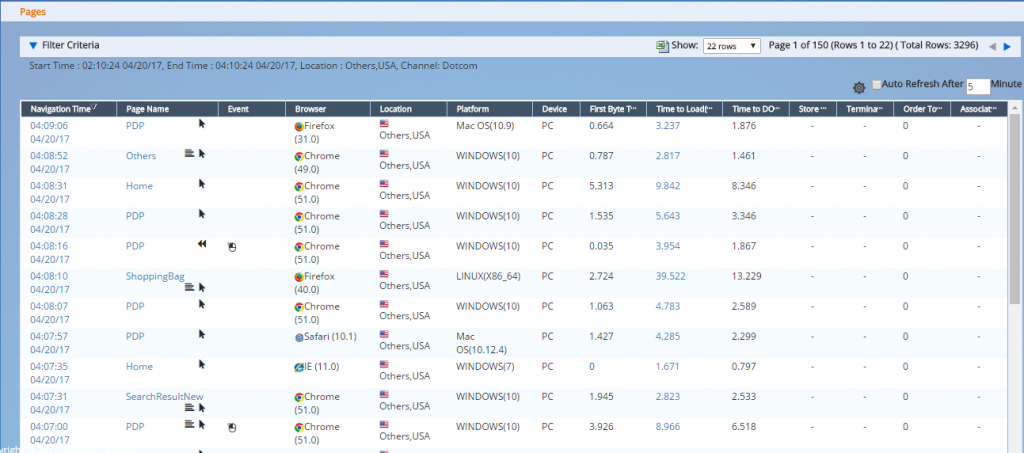The height and width of the screenshot is (453, 1024).
Task: Go to previous page with grey arrow
Action: point(992,46)
